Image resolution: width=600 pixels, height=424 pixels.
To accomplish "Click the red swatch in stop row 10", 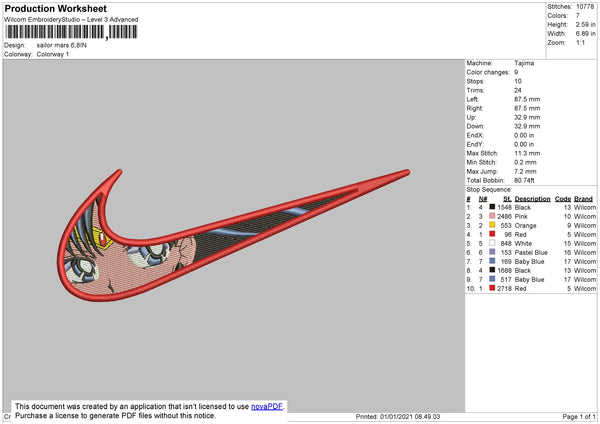I will coord(492,288).
